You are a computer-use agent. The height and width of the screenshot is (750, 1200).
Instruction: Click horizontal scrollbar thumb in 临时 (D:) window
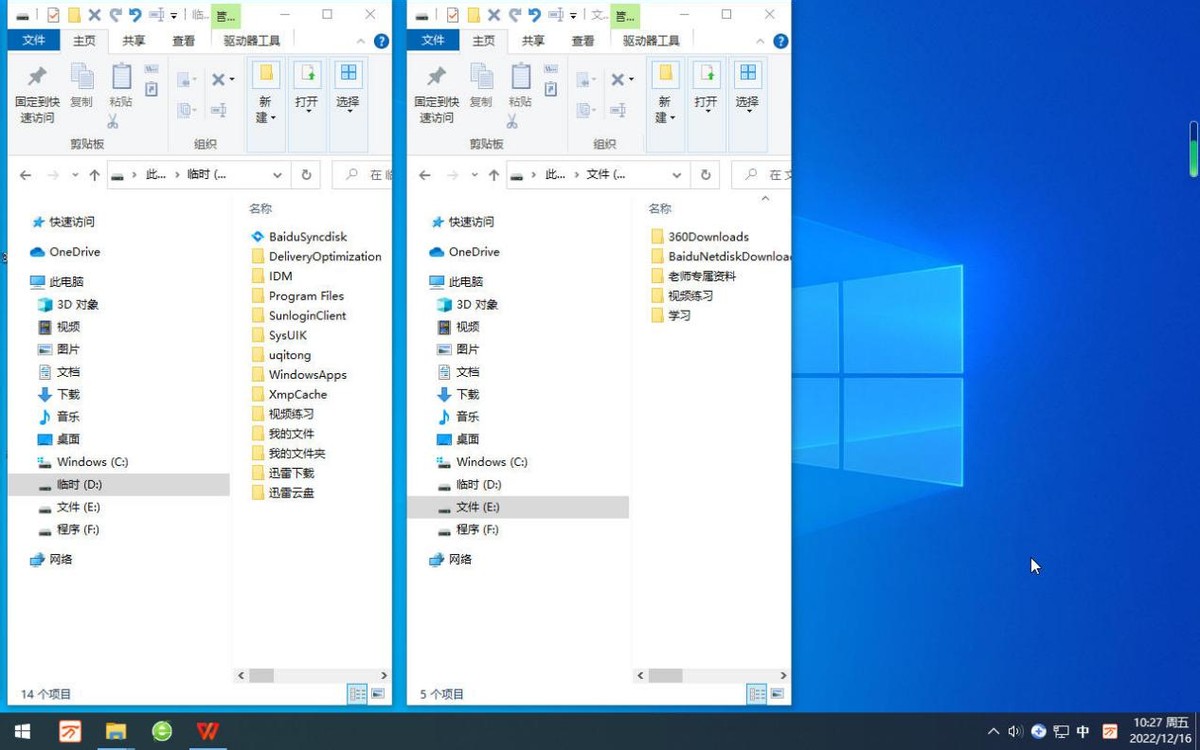pyautogui.click(x=262, y=676)
